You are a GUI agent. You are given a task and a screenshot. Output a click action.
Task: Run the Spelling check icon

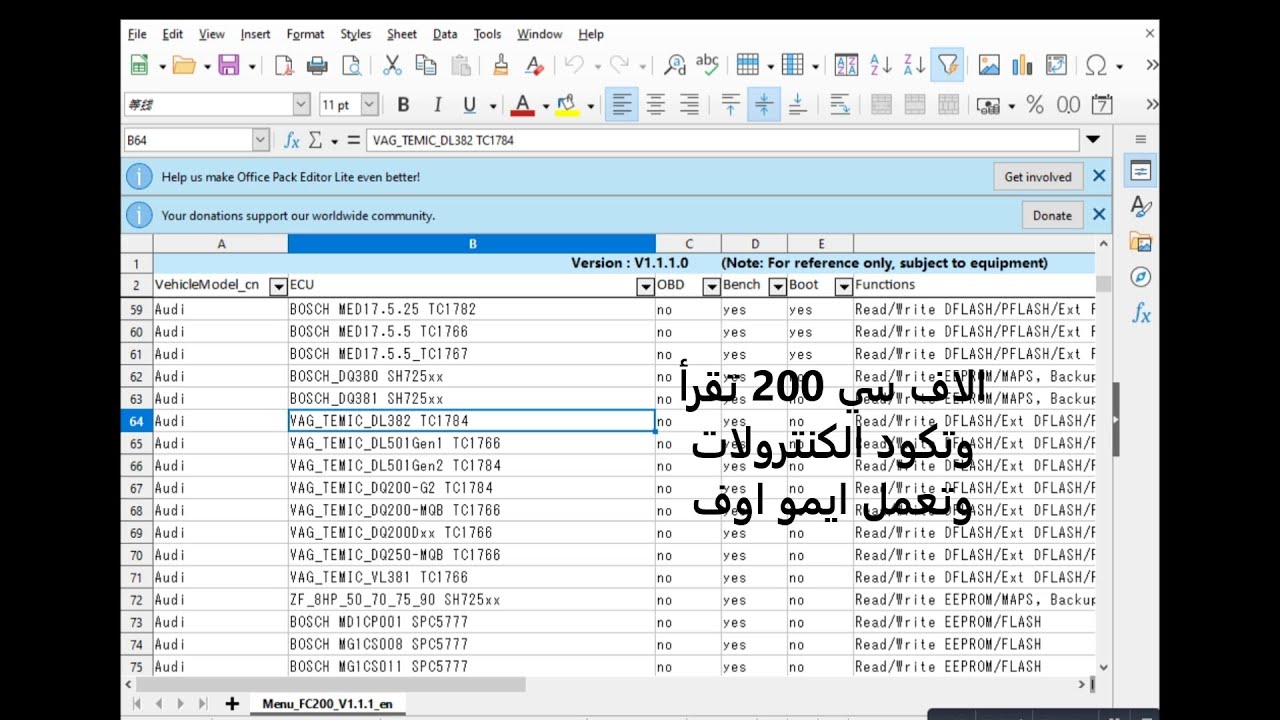(707, 65)
